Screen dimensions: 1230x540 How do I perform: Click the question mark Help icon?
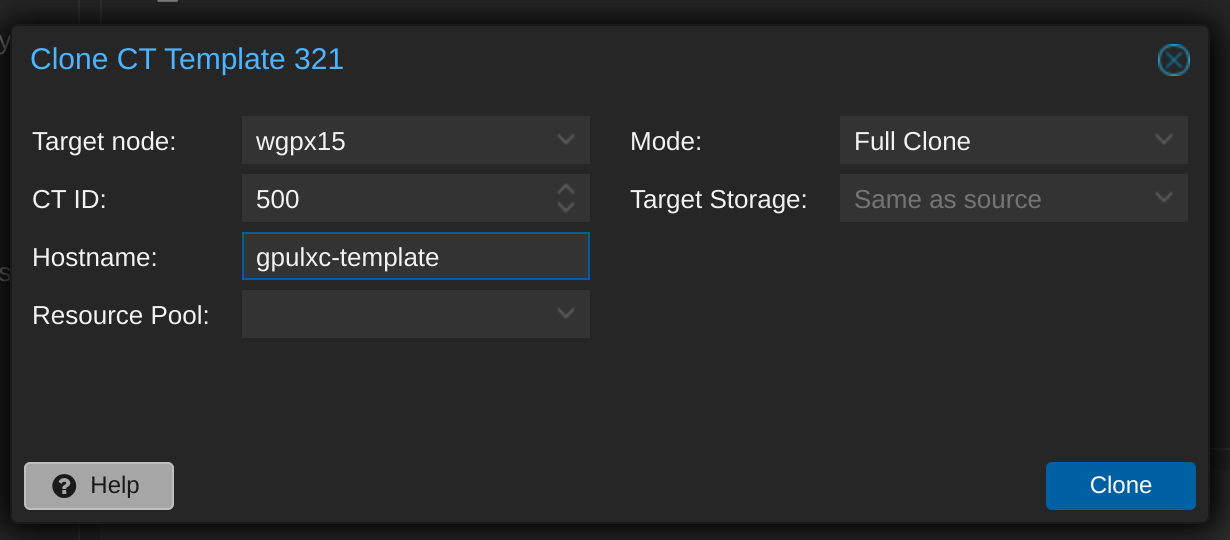pos(65,486)
